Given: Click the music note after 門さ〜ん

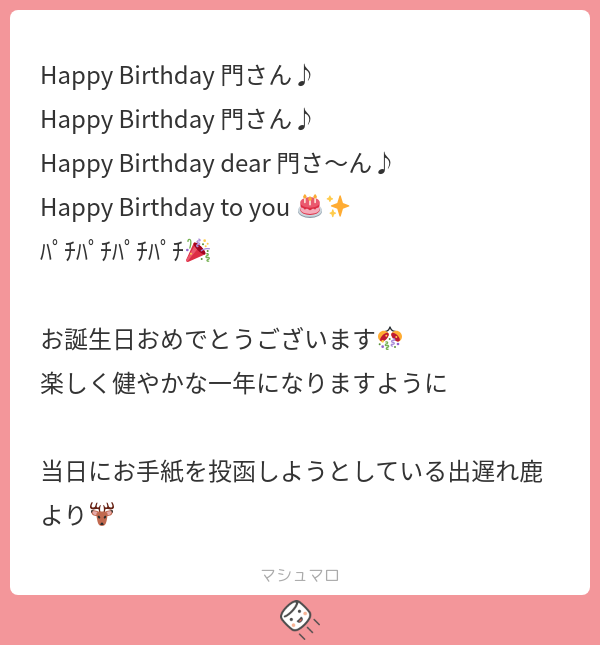Looking at the screenshot, I should [382, 163].
